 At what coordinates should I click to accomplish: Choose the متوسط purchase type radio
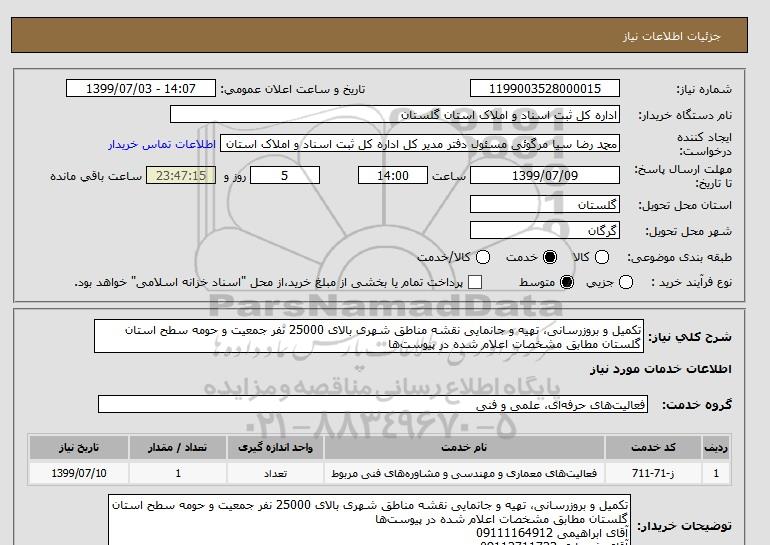point(567,282)
